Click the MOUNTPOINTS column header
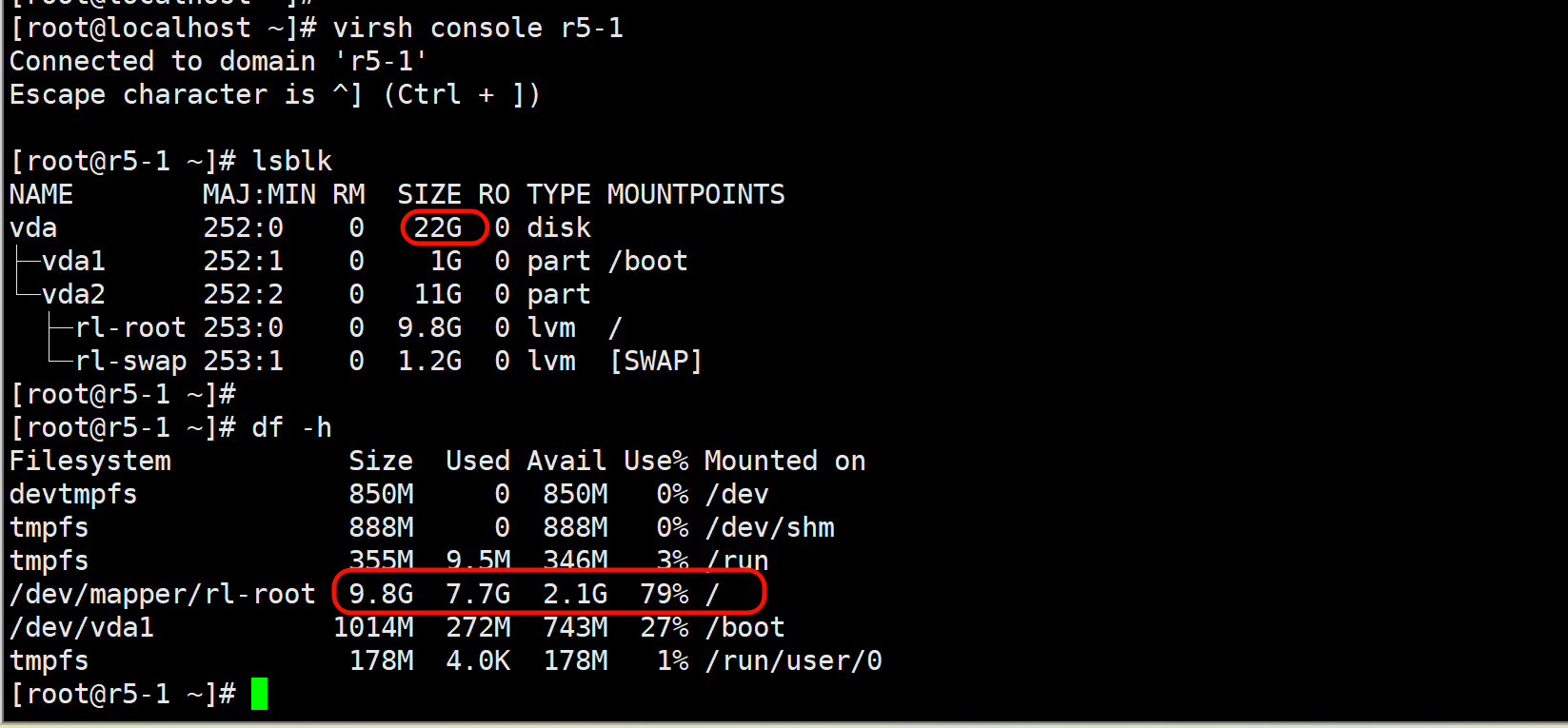1568x728 pixels. 696,195
